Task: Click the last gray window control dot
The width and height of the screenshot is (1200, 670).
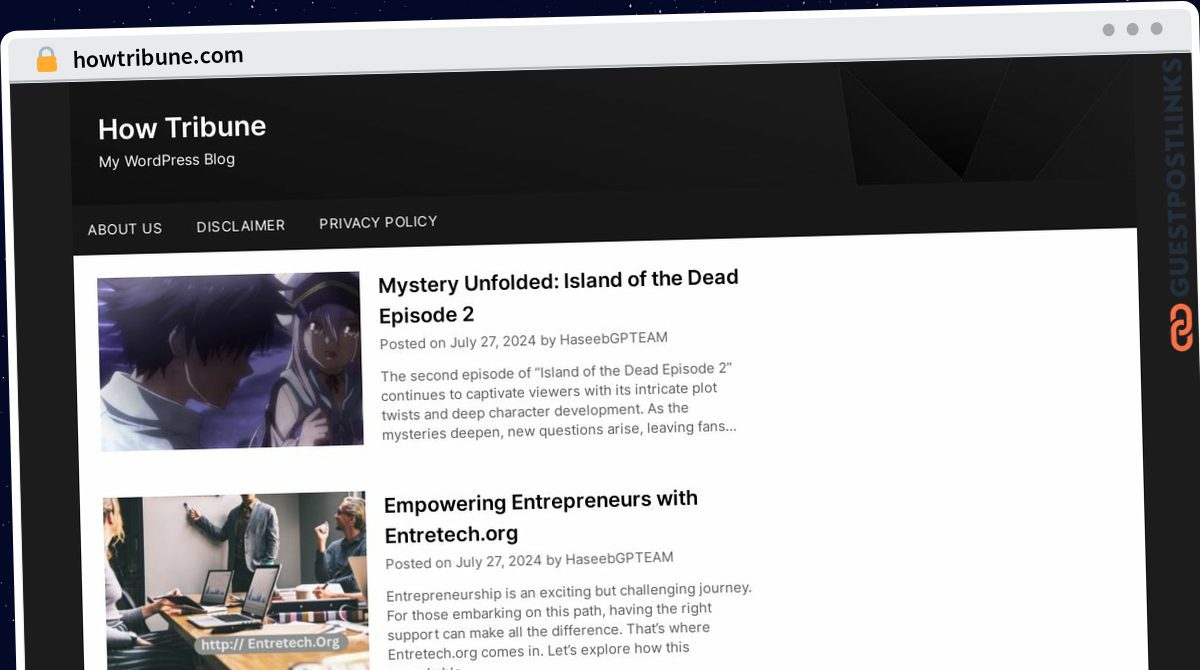Action: [x=1156, y=29]
